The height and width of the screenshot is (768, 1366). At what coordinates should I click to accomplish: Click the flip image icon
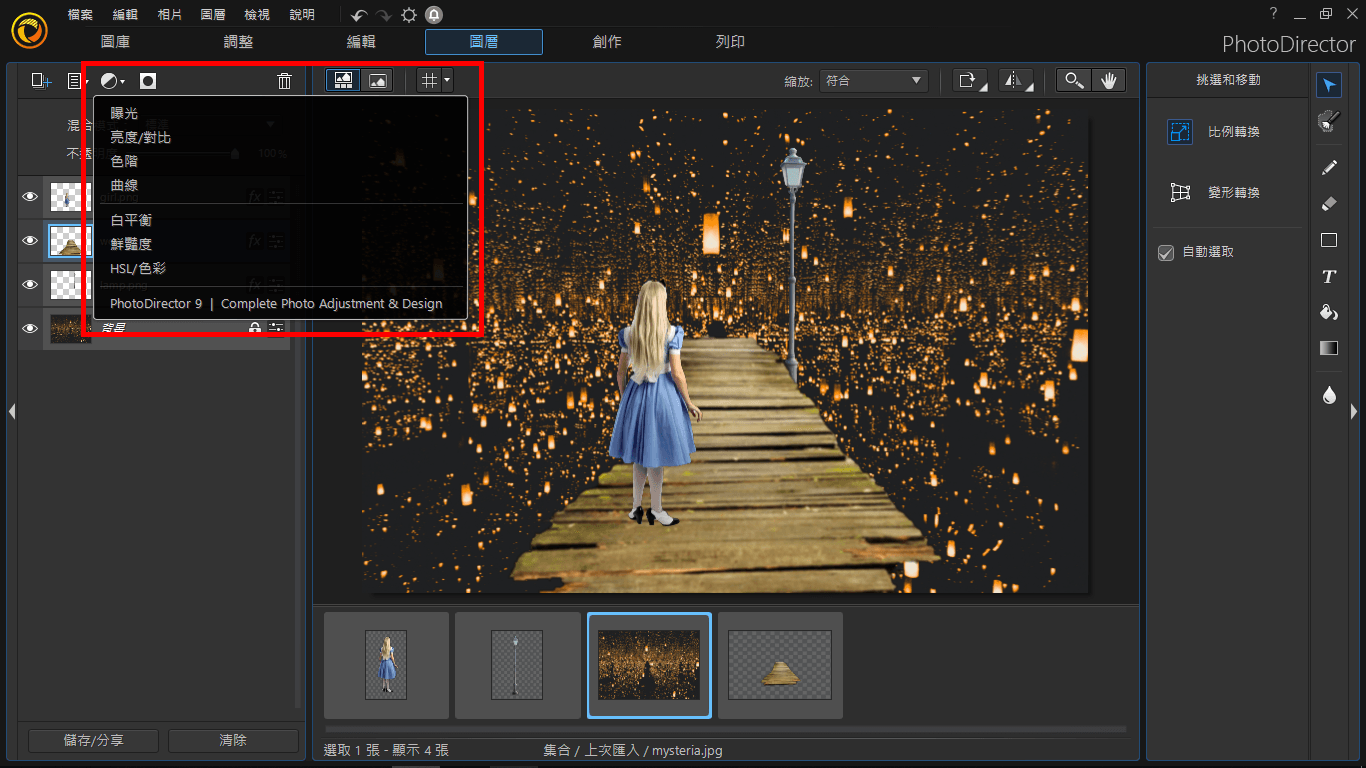[x=1016, y=81]
